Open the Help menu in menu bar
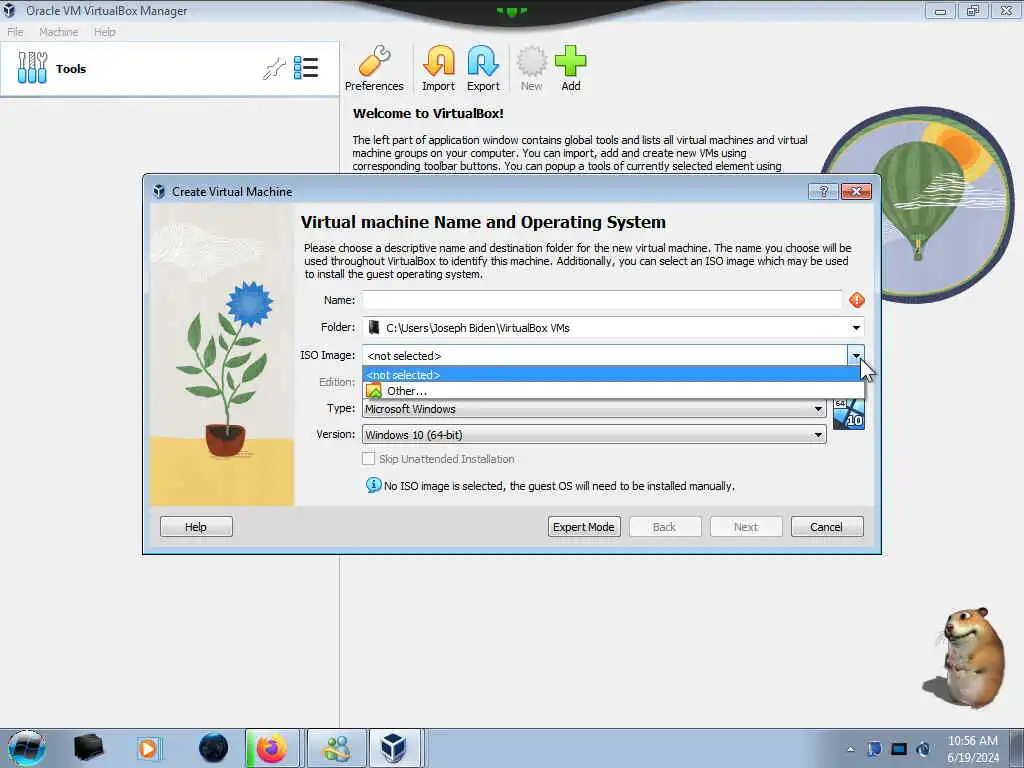1024x768 pixels. point(104,32)
